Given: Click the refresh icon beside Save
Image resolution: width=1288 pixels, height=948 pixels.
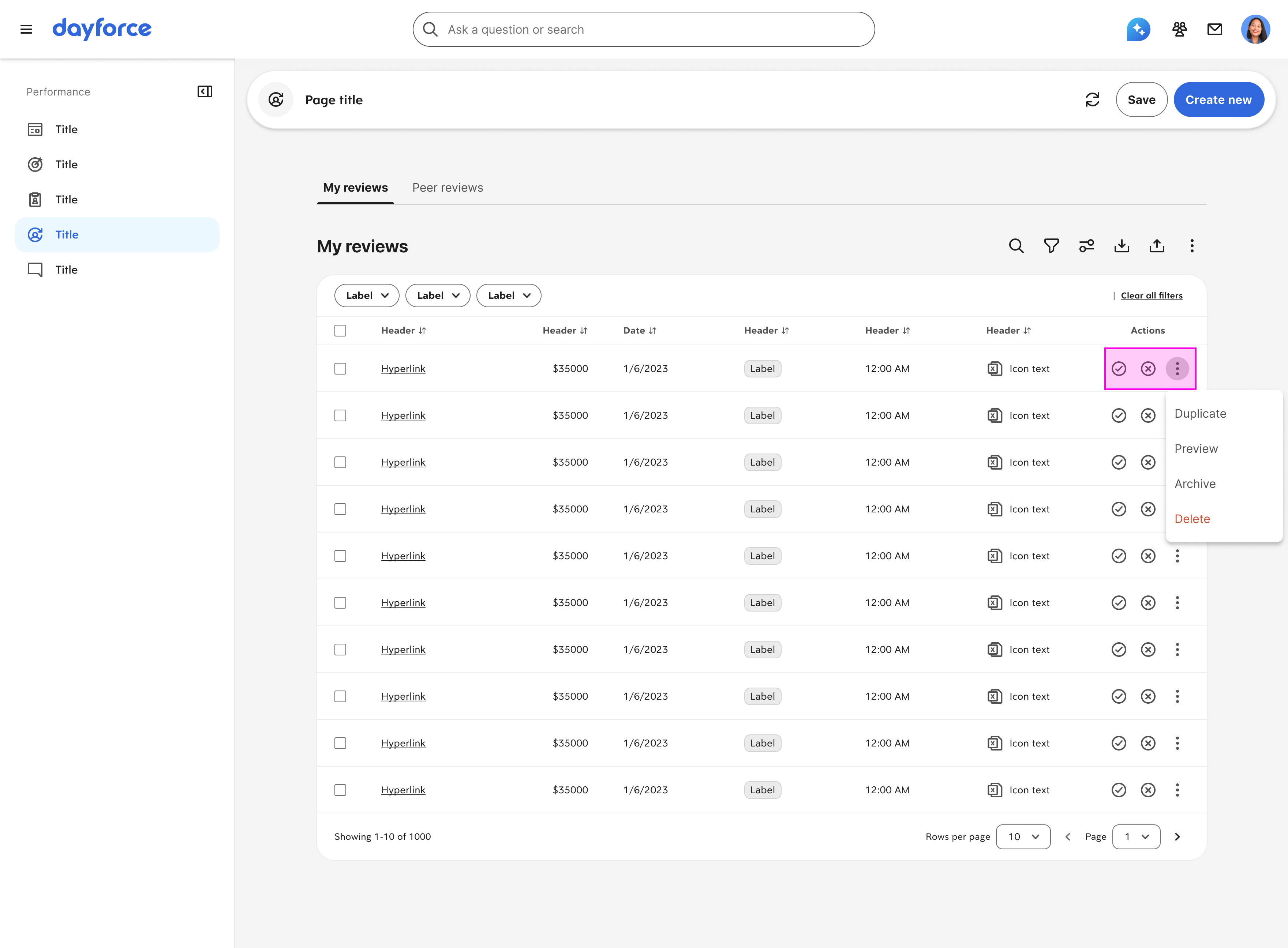Looking at the screenshot, I should [1092, 100].
